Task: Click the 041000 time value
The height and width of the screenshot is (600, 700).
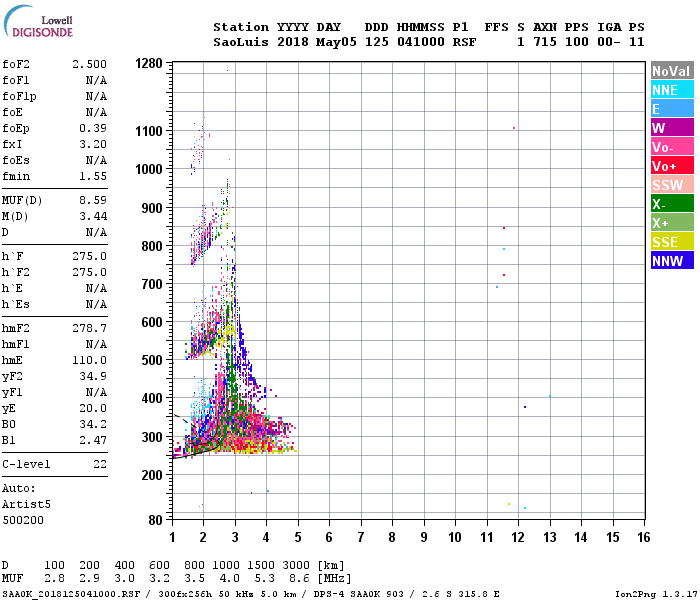Action: click(421, 42)
